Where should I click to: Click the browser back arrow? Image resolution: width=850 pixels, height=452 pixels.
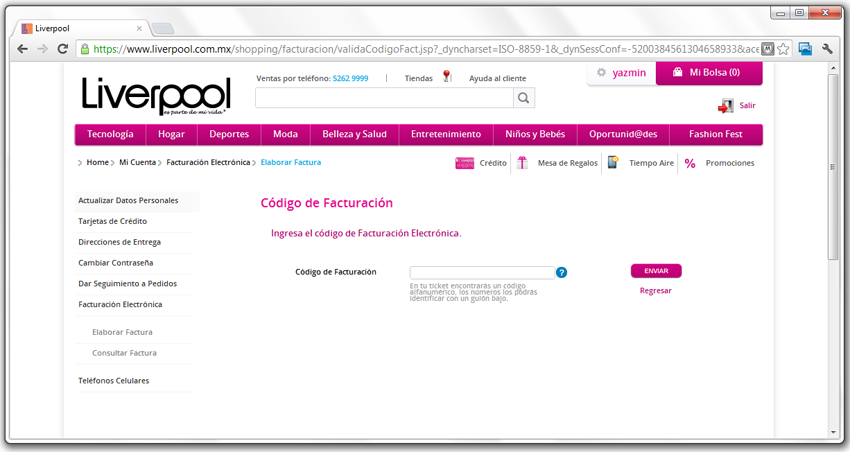22,49
